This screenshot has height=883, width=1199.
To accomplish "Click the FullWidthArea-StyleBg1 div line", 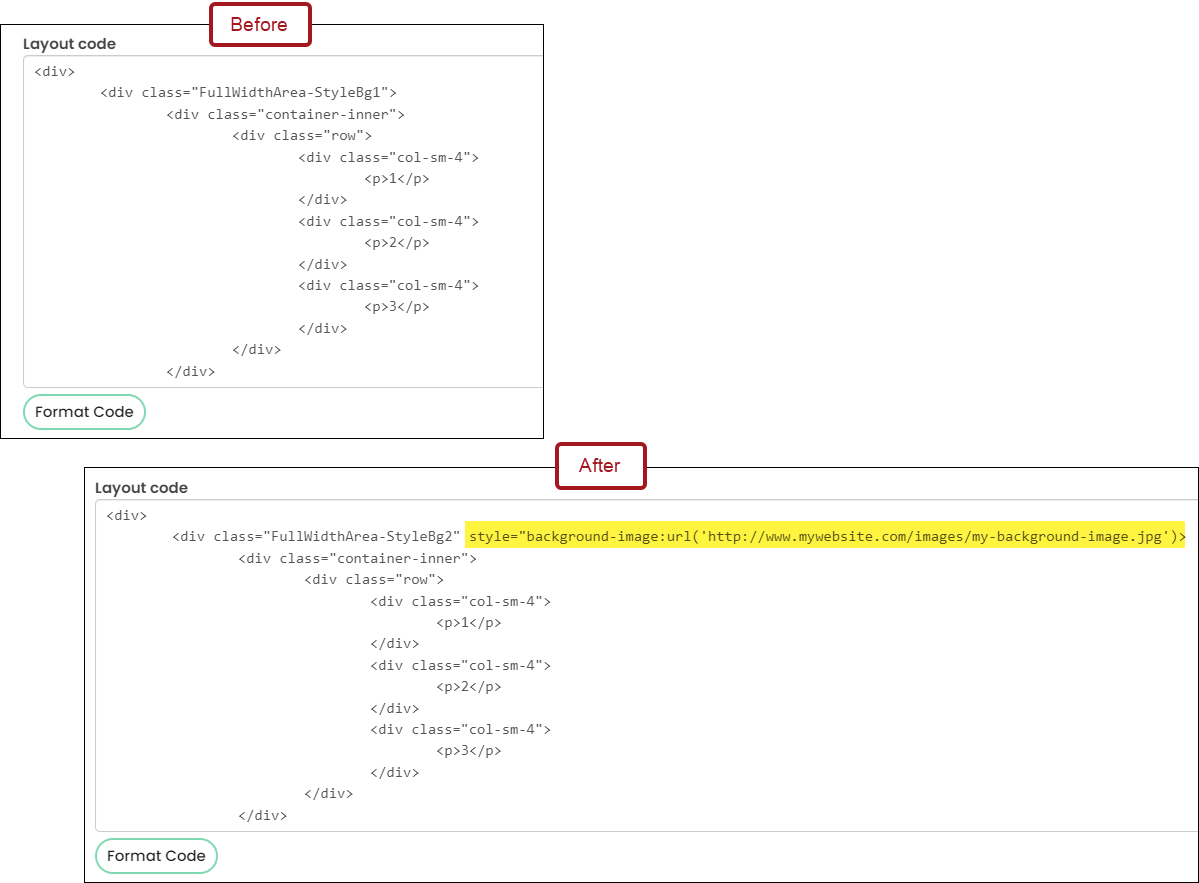I will pyautogui.click(x=249, y=93).
